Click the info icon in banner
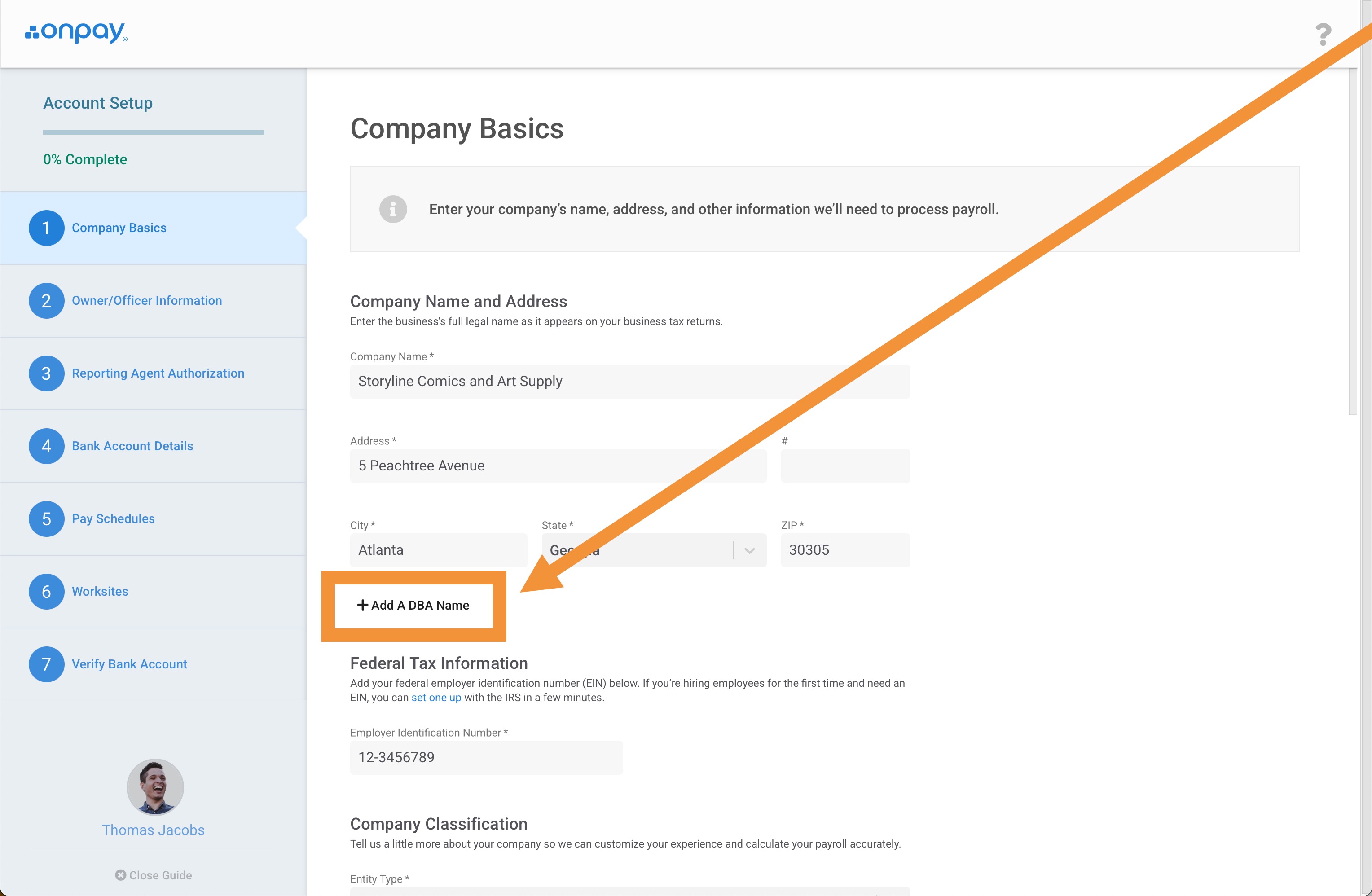Viewport: 1372px width, 896px height. (393, 209)
